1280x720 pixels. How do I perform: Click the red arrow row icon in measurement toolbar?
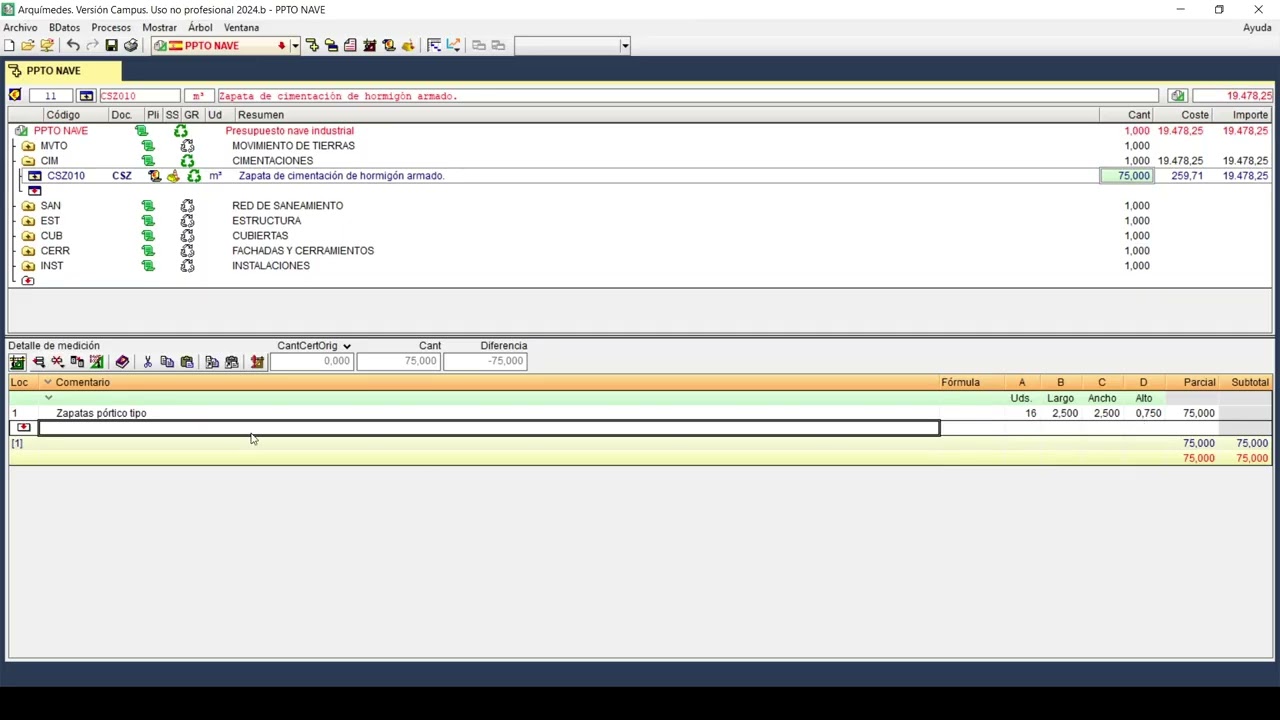pos(38,362)
